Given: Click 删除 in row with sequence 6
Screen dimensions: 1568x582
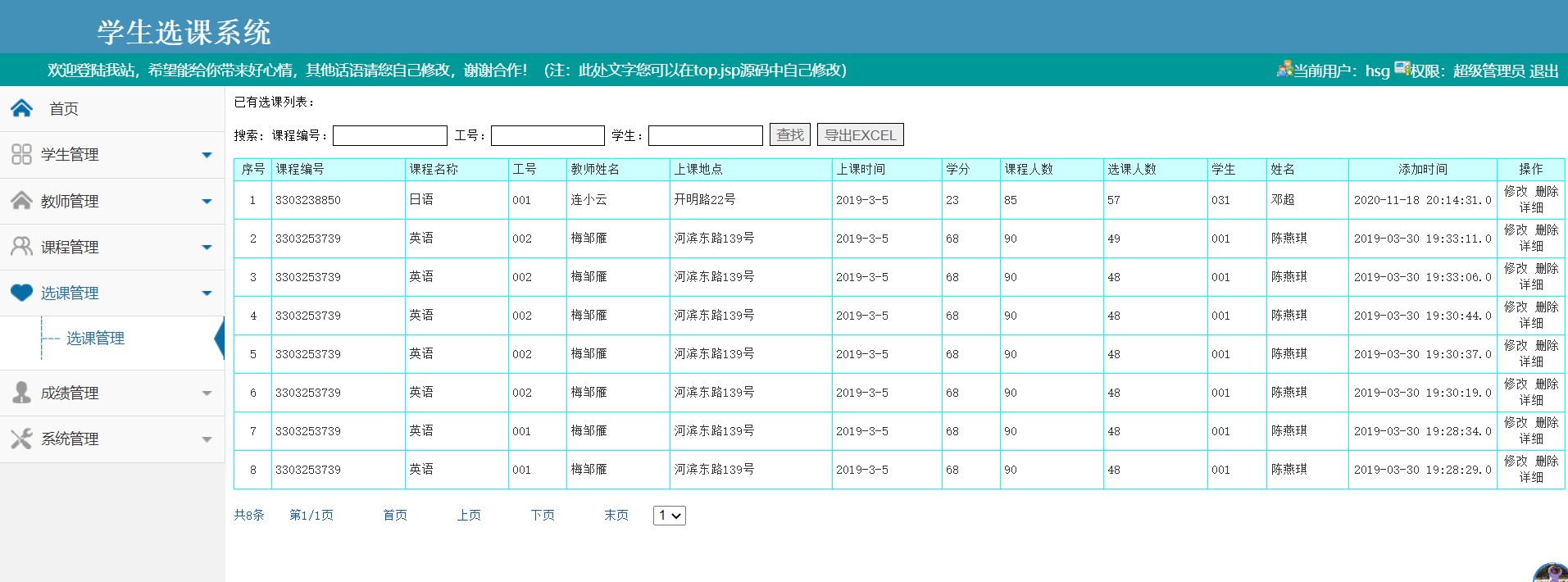Looking at the screenshot, I should click(x=1547, y=384).
